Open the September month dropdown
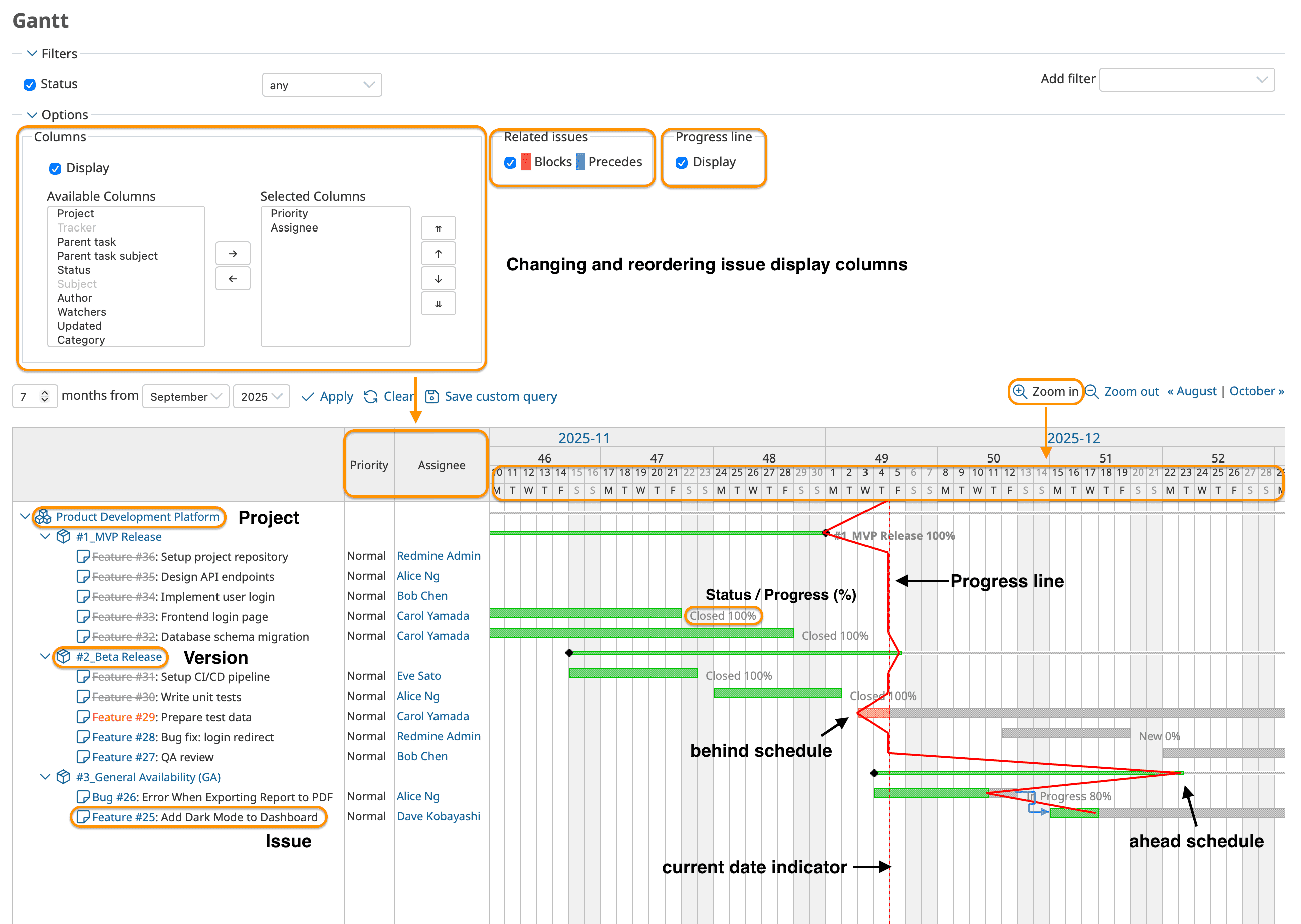Image resolution: width=1301 pixels, height=924 pixels. pyautogui.click(x=185, y=396)
